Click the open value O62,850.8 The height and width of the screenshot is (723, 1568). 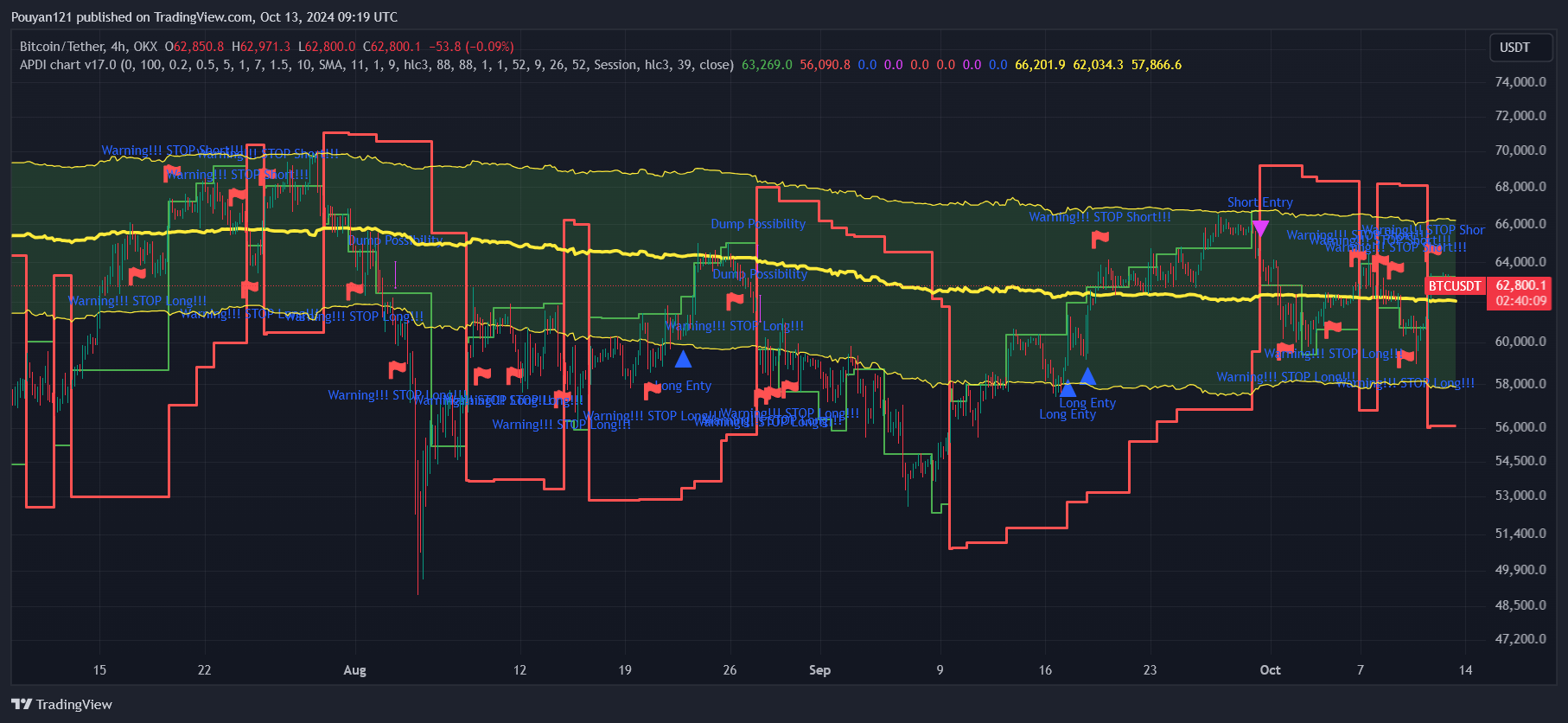click(x=194, y=47)
